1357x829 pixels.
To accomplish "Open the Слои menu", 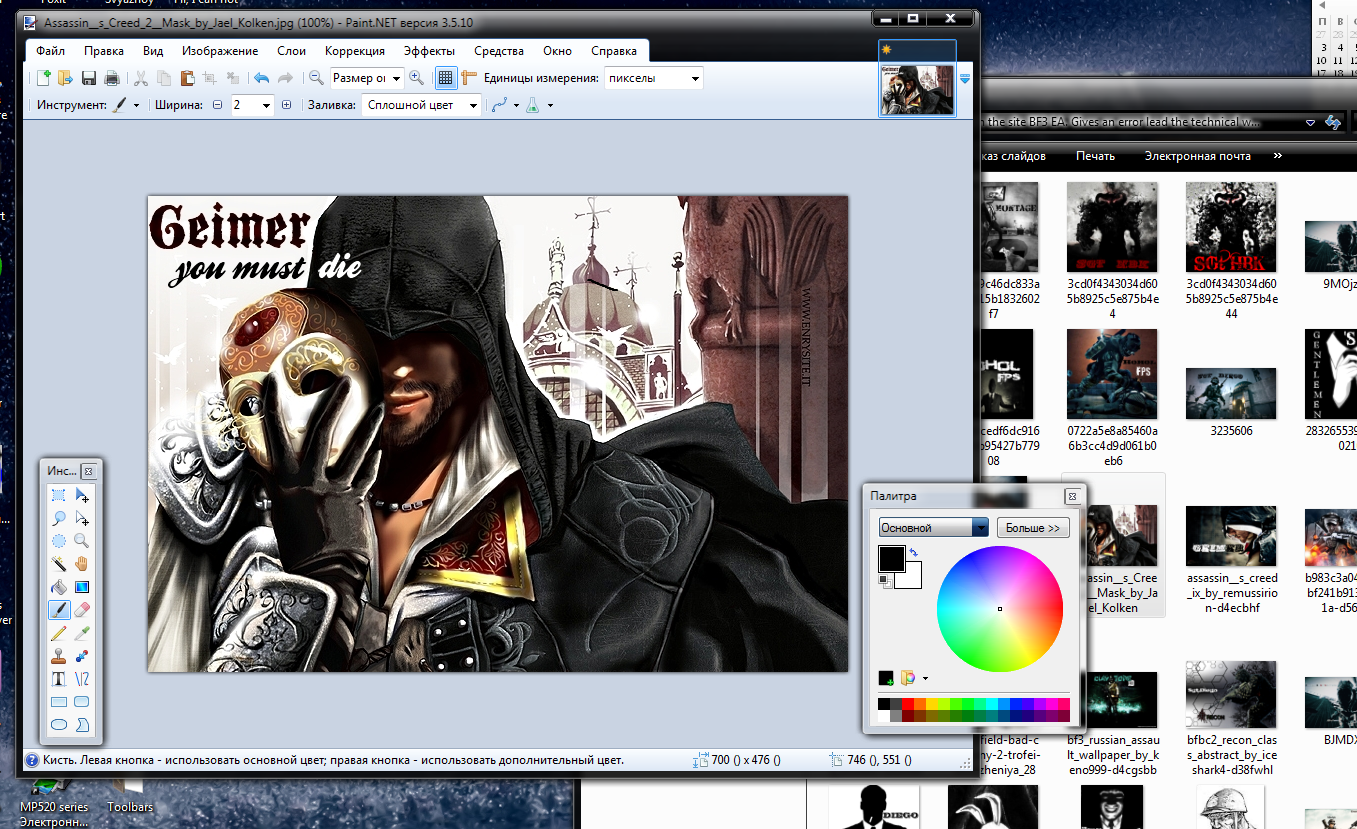I will [291, 51].
